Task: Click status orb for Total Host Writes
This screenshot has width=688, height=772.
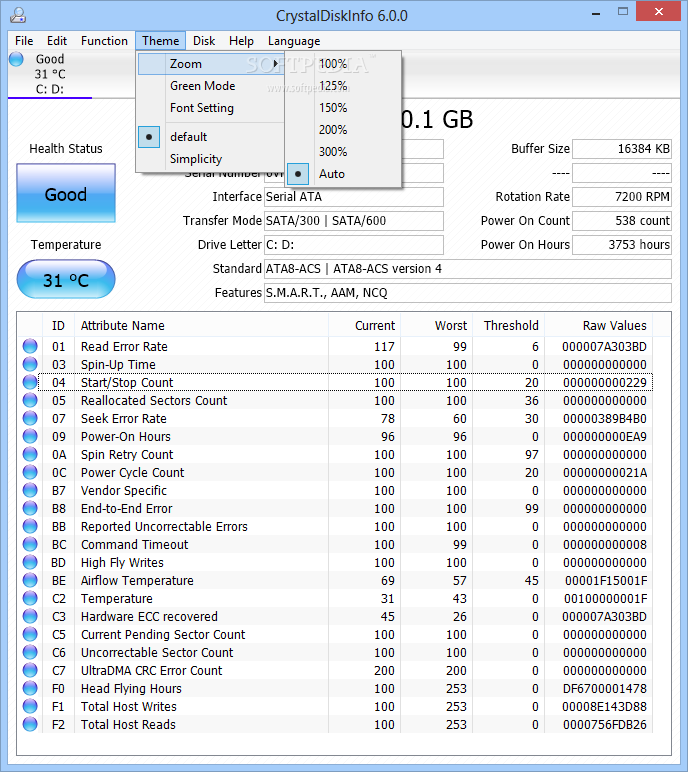Action: pos(30,706)
